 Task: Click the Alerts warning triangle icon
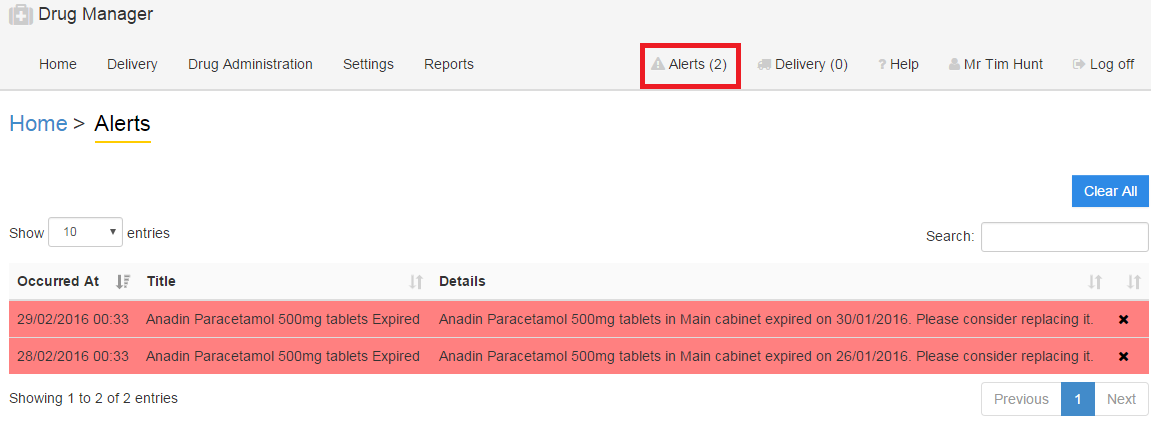pyautogui.click(x=658, y=64)
